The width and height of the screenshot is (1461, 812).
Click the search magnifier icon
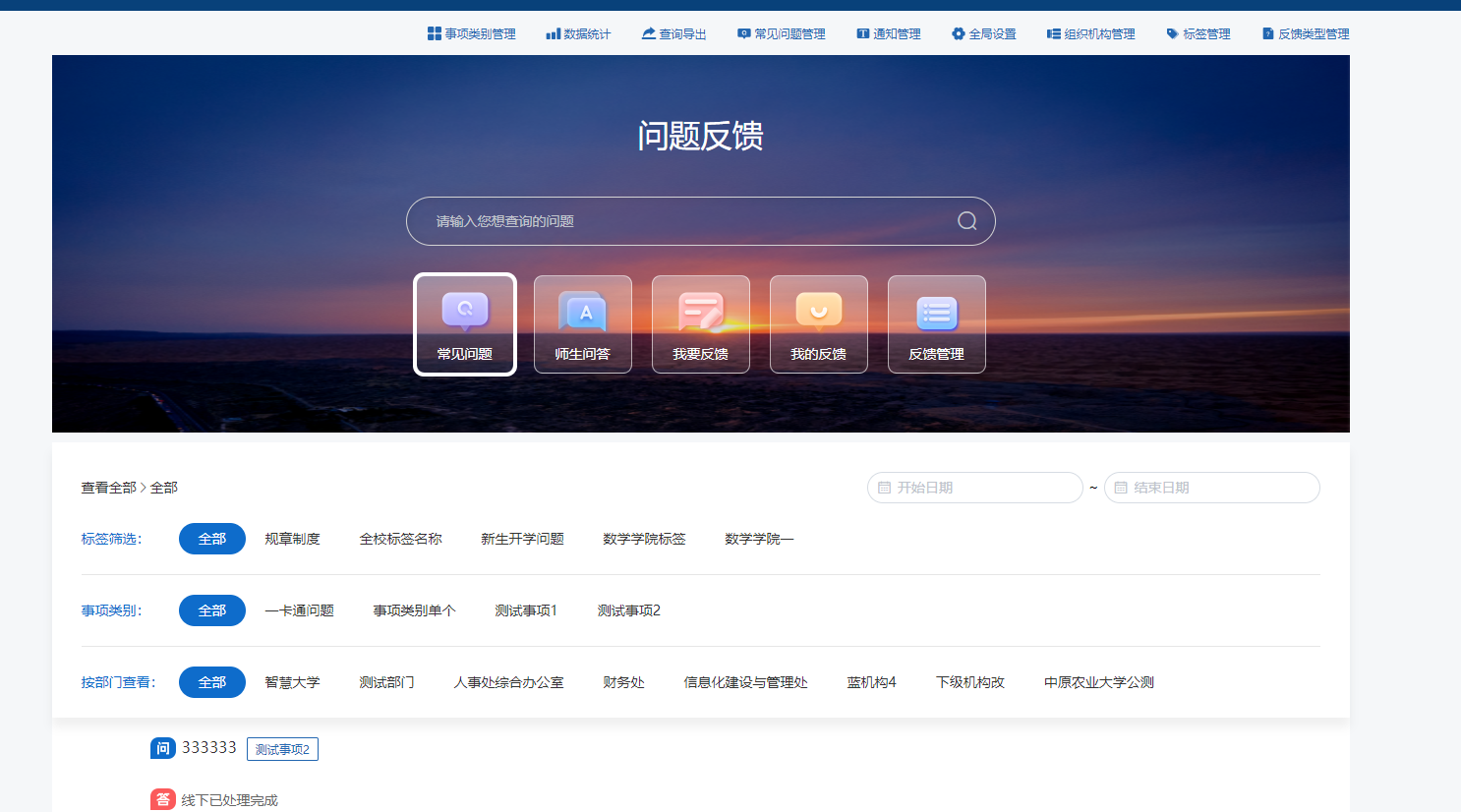[967, 221]
